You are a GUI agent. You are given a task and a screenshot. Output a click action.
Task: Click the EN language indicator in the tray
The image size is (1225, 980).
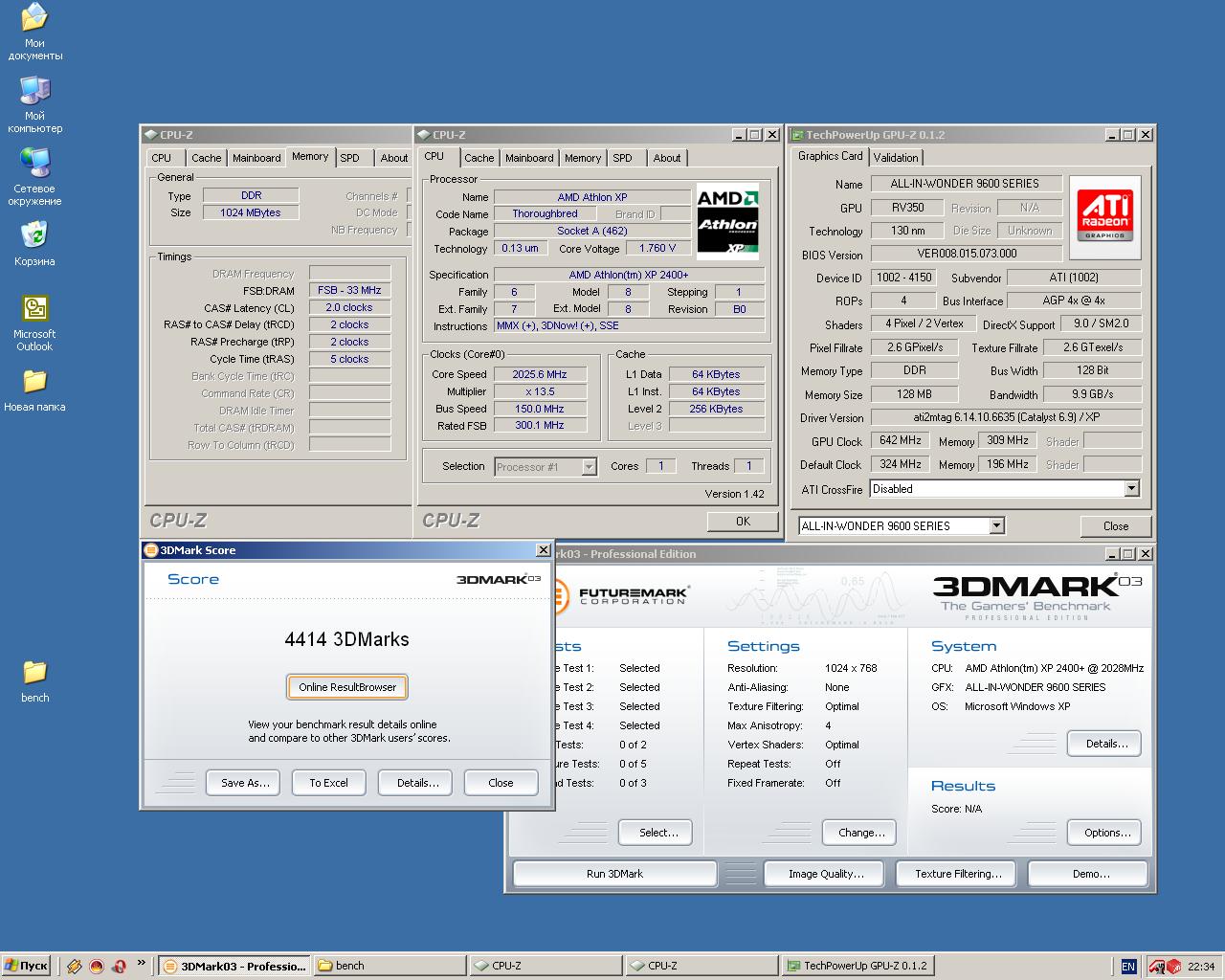pyautogui.click(x=1128, y=967)
